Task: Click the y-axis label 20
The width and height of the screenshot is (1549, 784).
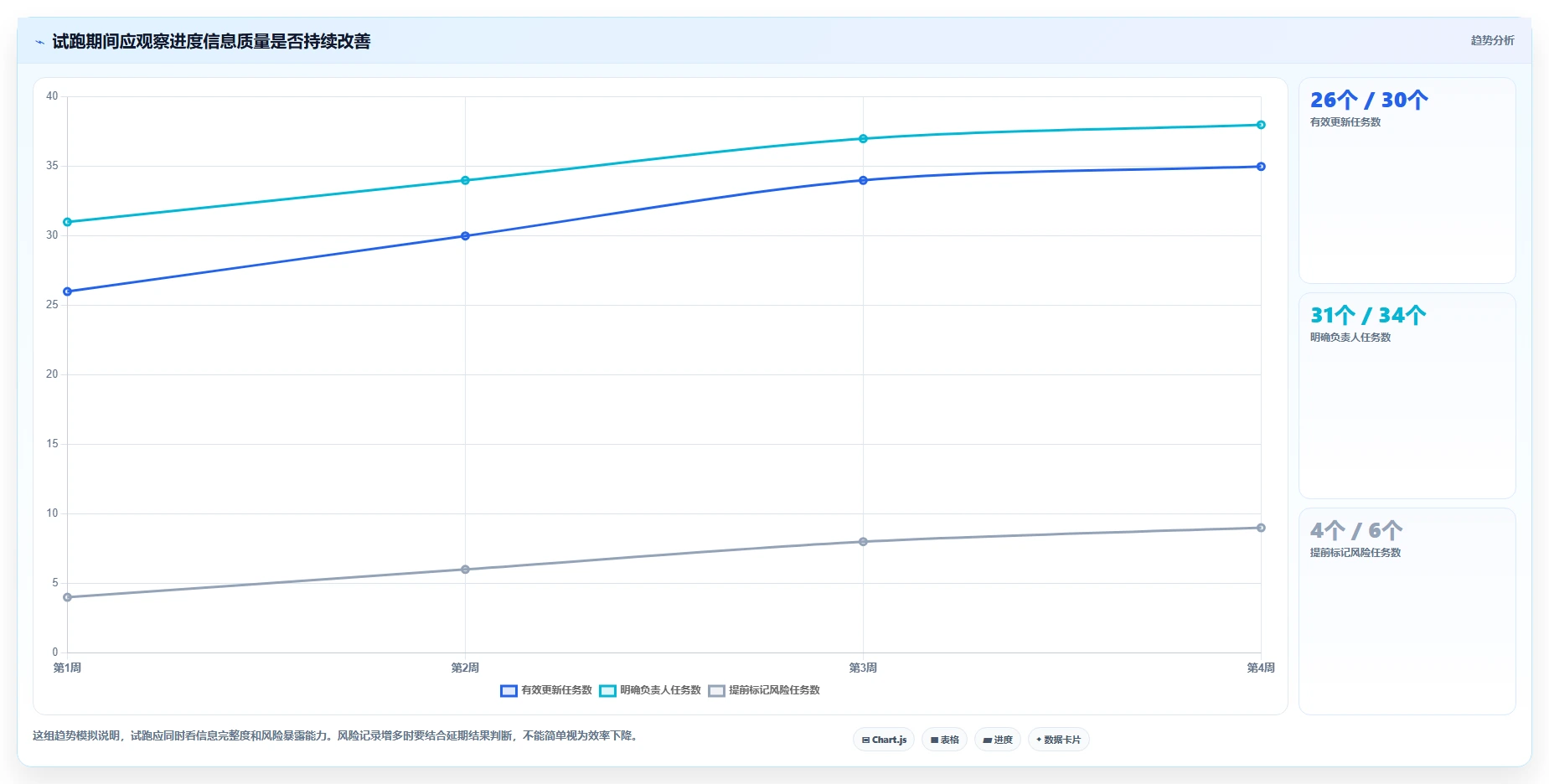Action: [x=52, y=374]
